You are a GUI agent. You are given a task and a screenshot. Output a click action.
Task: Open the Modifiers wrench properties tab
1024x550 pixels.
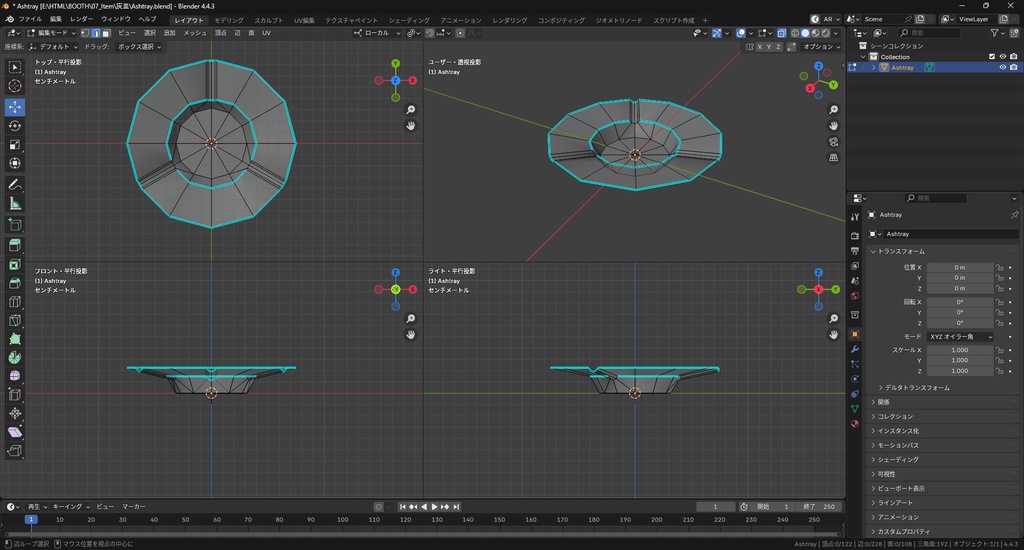(855, 349)
